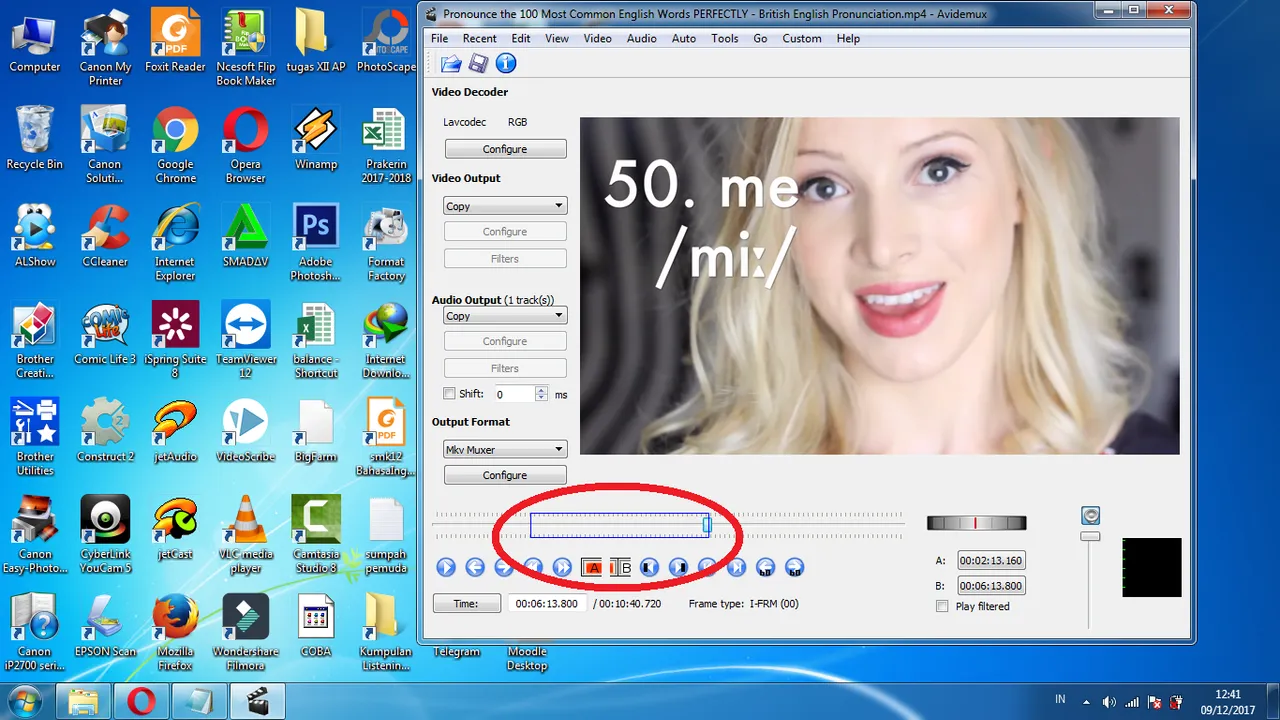This screenshot has height=720, width=1280.
Task: Seek backward 60 seconds
Action: tap(765, 567)
